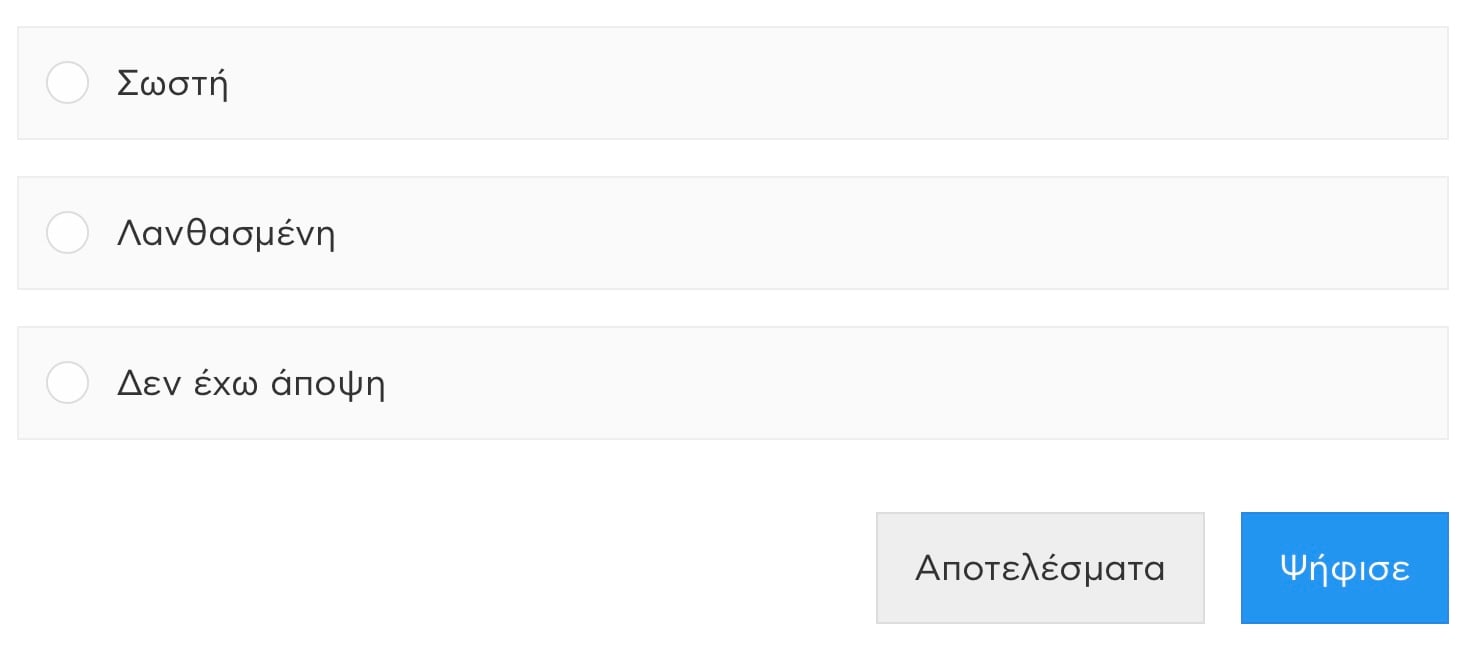Select the Δεν έχω άποψη radio button
The image size is (1470, 653).
click(x=68, y=383)
